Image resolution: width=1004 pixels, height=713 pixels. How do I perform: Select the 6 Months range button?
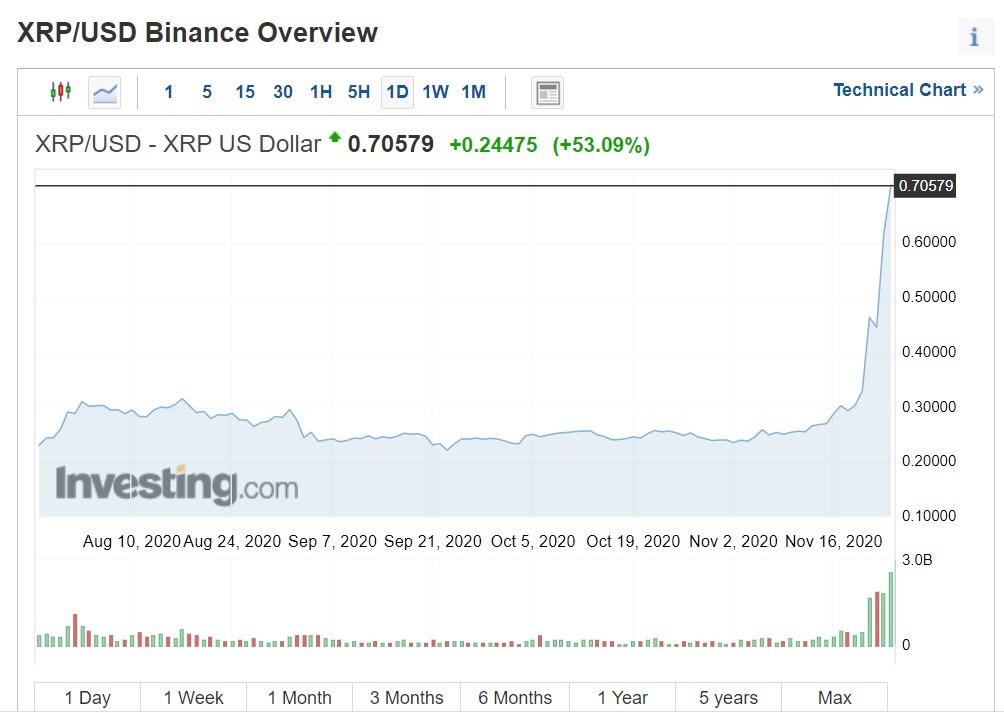[514, 697]
